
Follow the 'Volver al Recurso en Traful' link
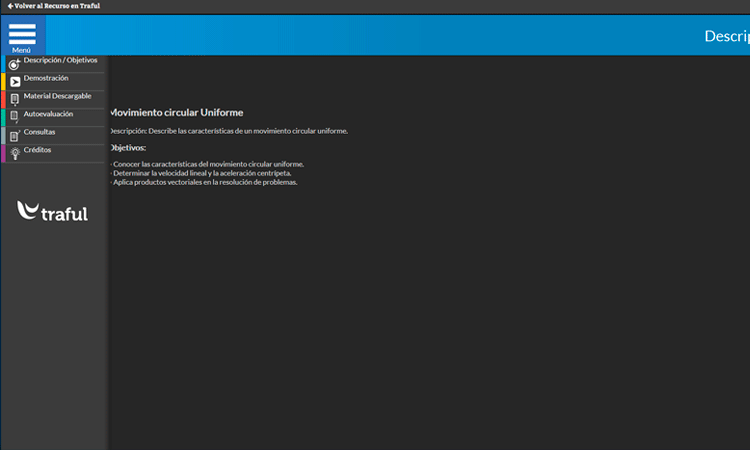point(57,6)
